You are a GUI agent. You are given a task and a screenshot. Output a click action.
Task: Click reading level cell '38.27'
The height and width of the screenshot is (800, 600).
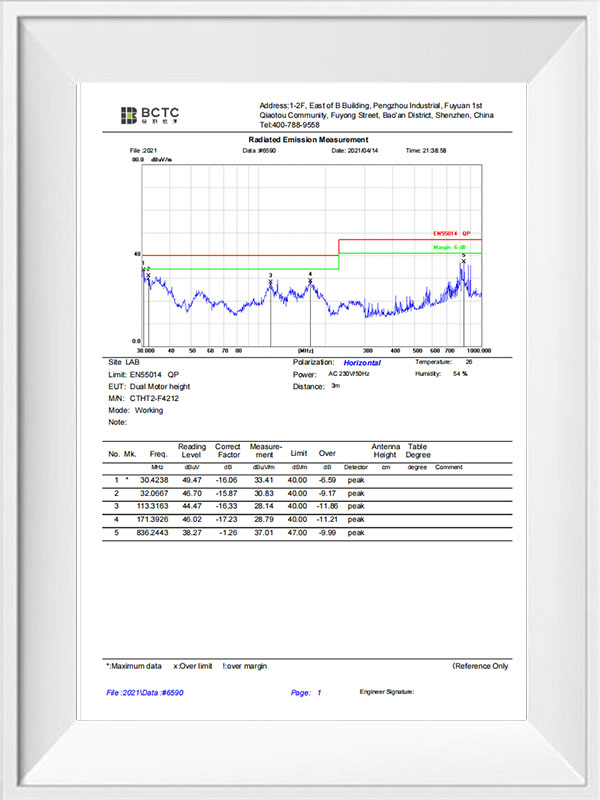[192, 533]
